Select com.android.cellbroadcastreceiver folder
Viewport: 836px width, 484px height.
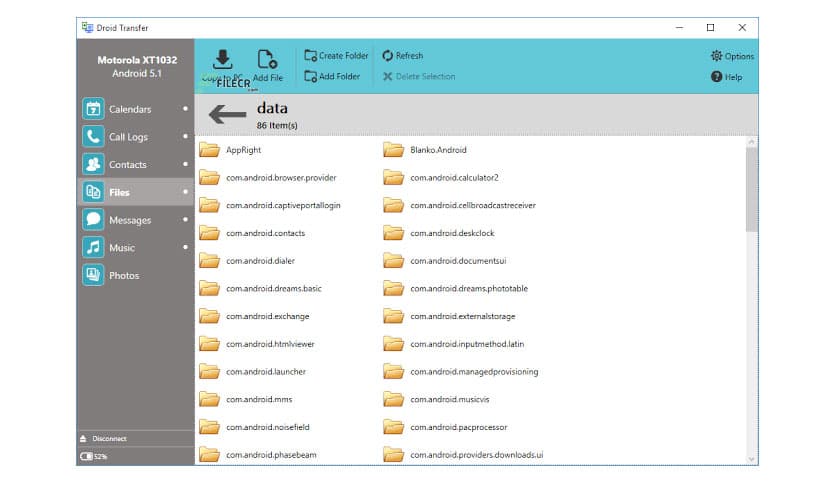click(460, 205)
